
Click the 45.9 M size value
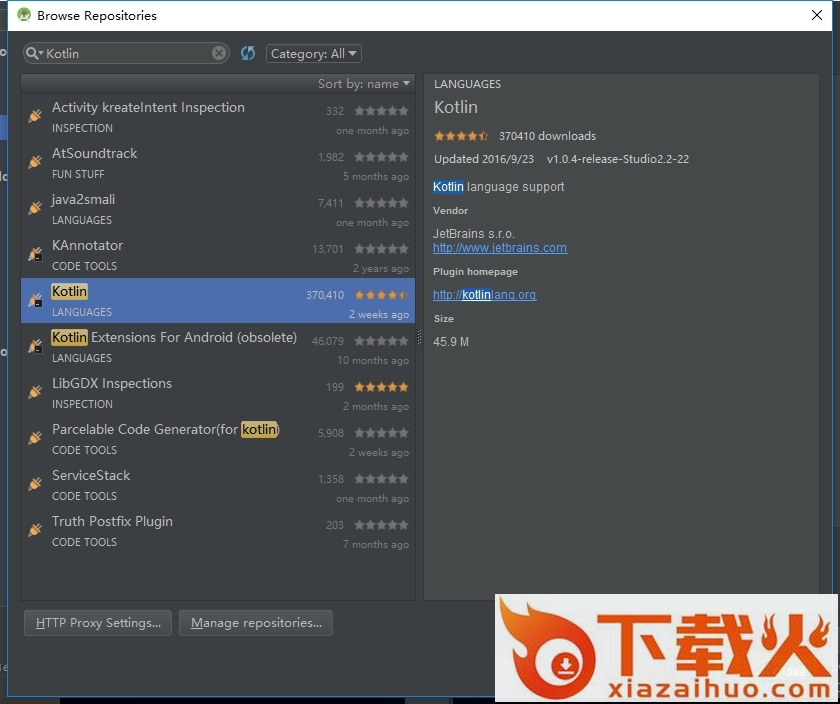tap(451, 342)
